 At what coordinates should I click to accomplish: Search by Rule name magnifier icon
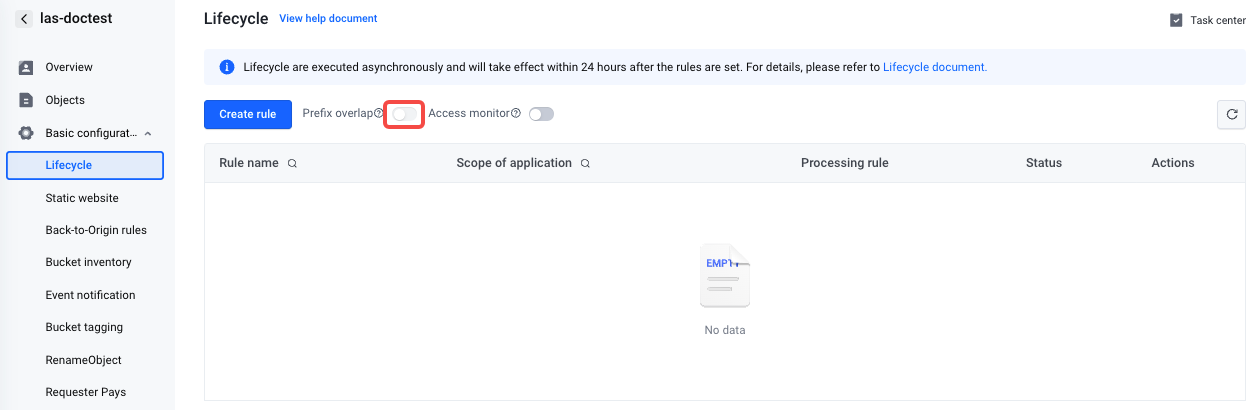pos(292,163)
